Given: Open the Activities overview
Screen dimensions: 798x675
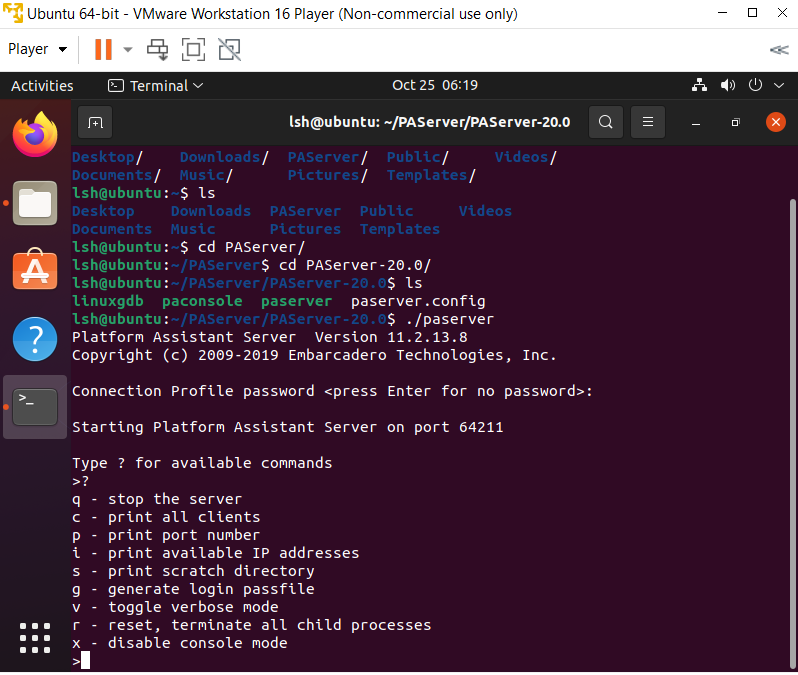Looking at the screenshot, I should point(42,86).
